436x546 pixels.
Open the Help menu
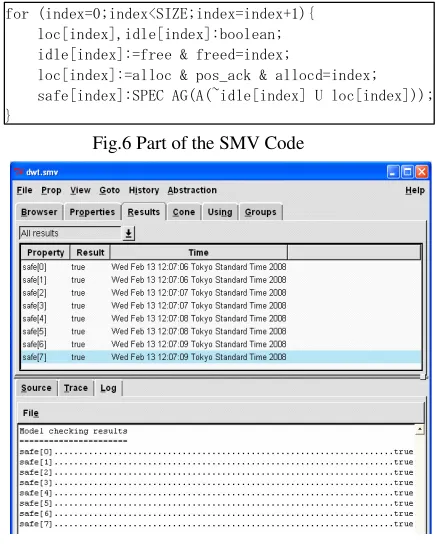point(415,190)
